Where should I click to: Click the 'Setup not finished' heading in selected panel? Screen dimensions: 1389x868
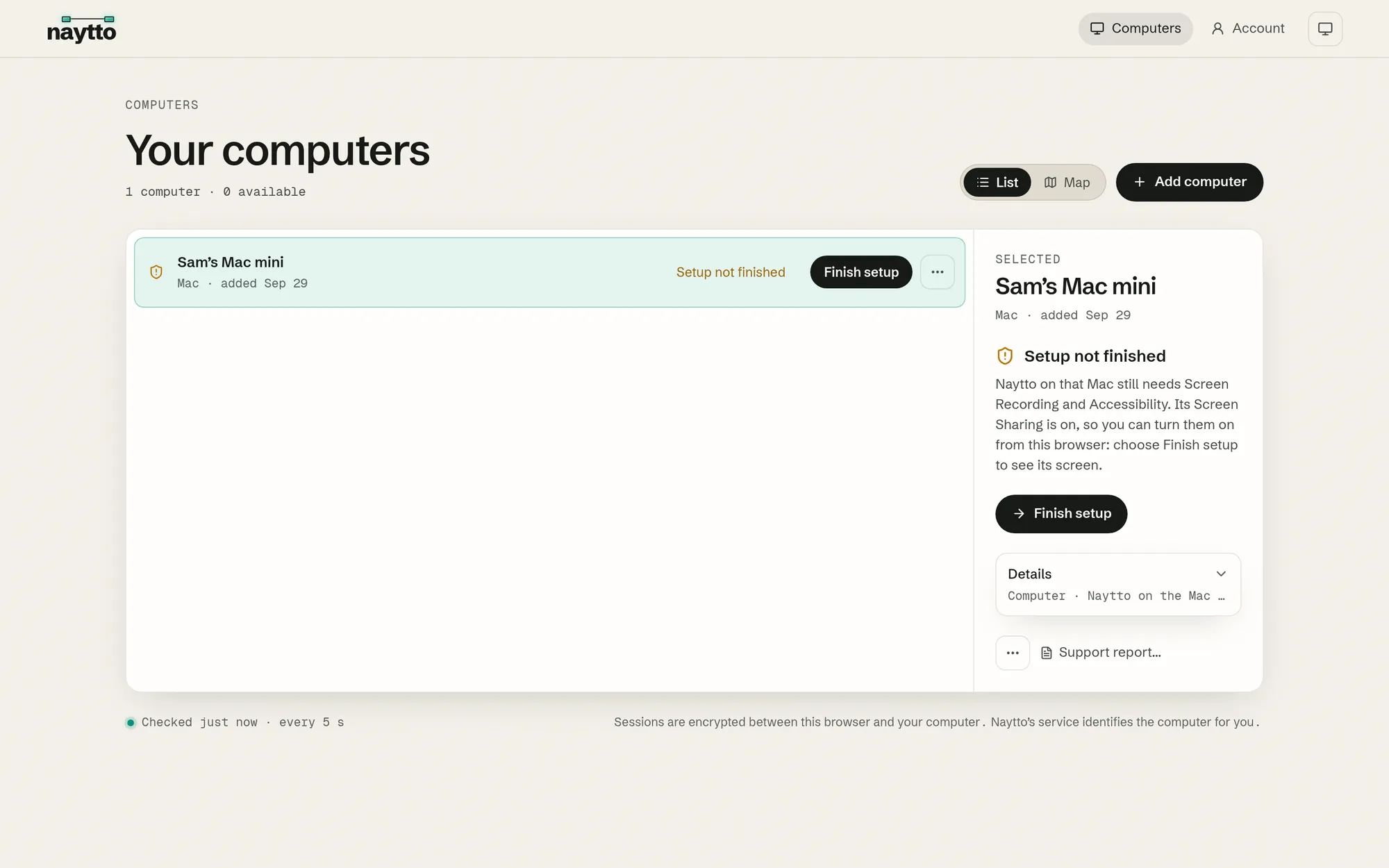(1095, 356)
